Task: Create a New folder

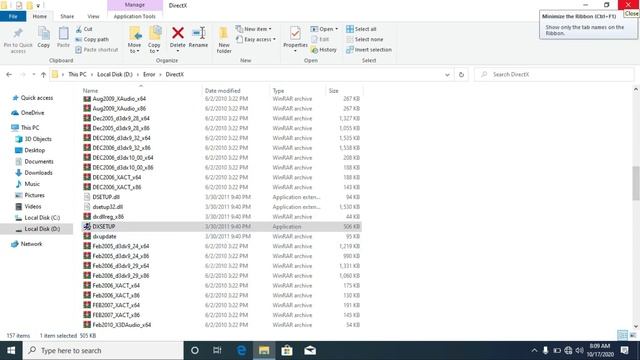Action: point(224,40)
